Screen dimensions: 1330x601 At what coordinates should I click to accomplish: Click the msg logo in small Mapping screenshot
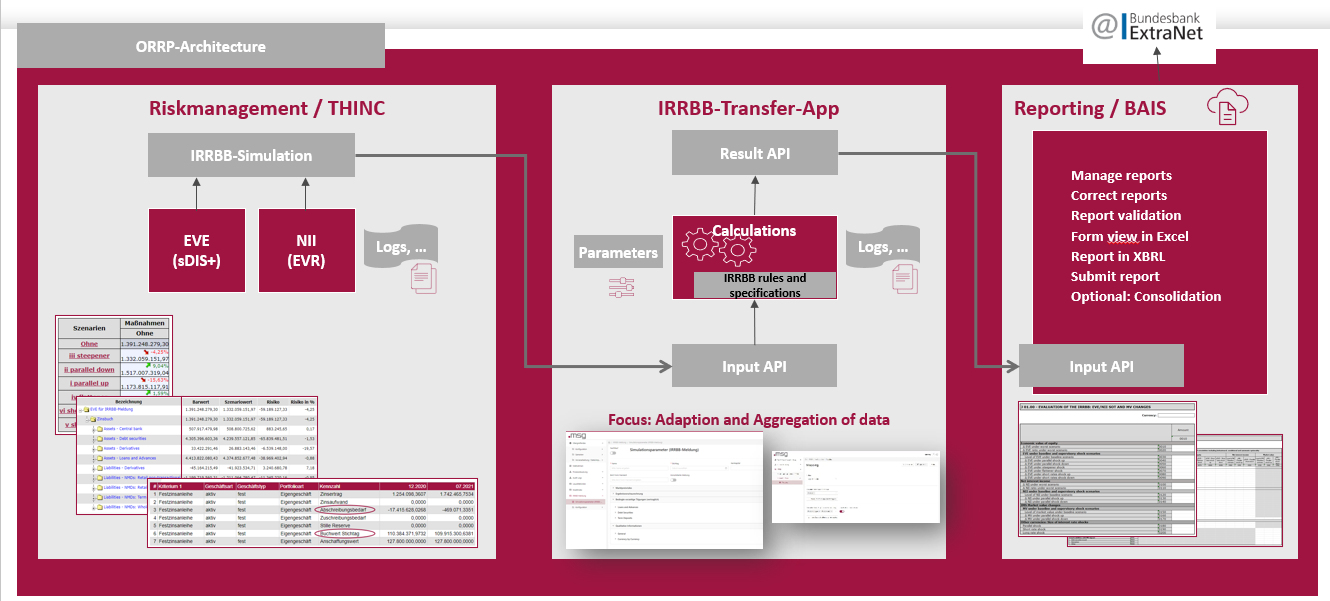point(781,454)
